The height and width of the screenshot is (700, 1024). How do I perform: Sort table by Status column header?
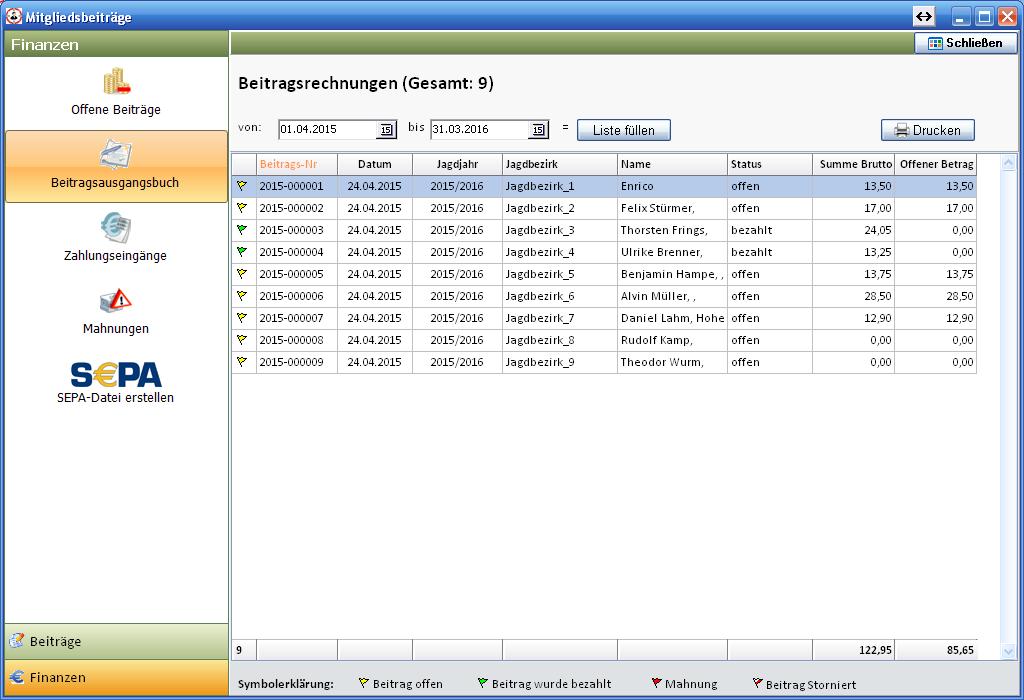click(769, 164)
